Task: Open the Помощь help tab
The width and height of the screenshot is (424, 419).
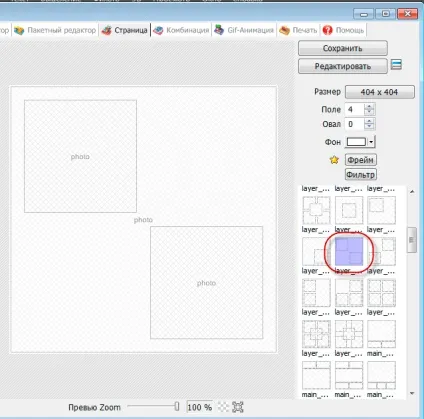Action: [343, 30]
